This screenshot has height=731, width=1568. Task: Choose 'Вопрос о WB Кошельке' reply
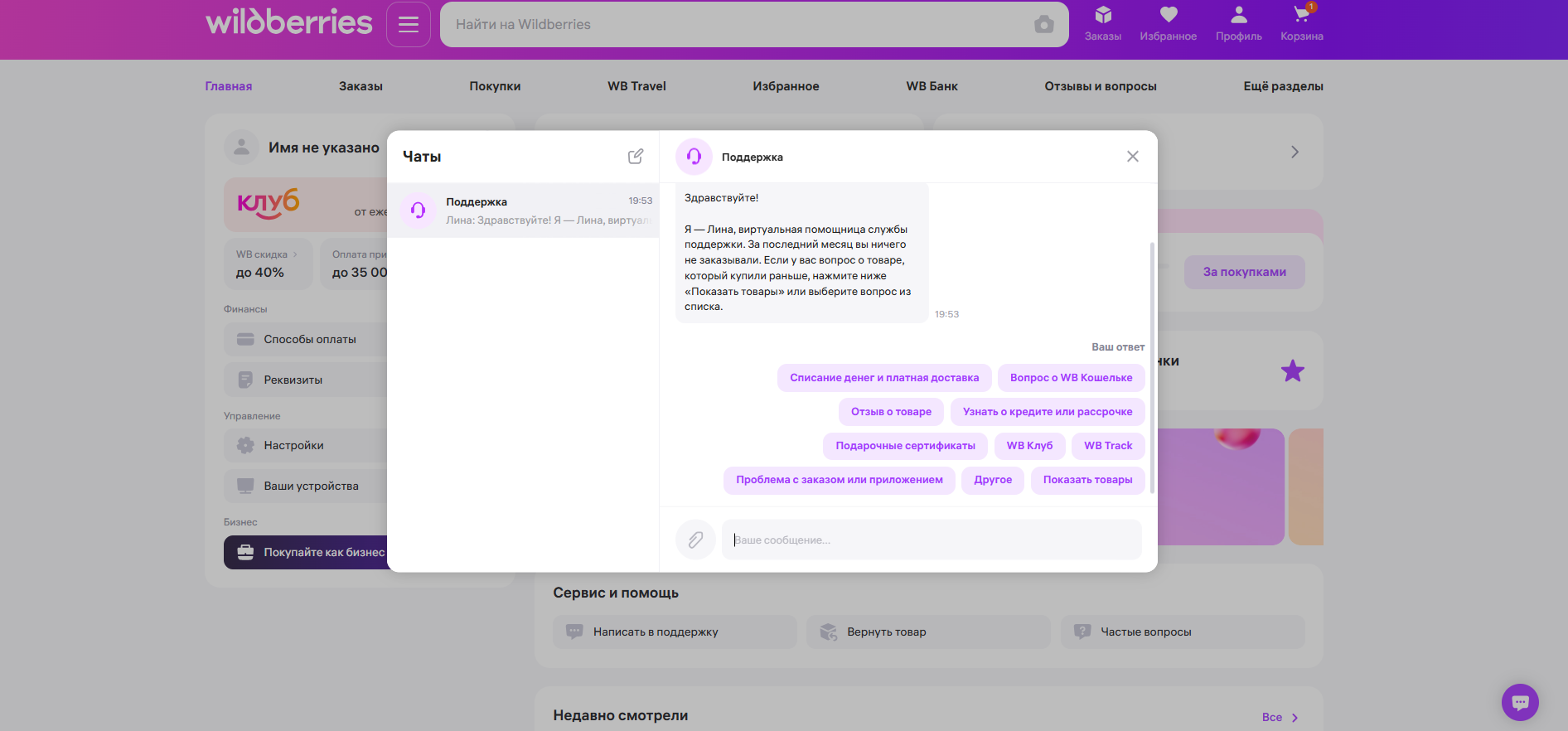1071,378
